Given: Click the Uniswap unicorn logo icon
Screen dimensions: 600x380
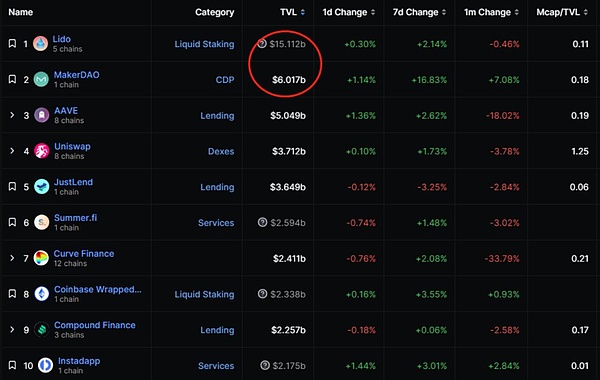Looking at the screenshot, I should point(42,151).
